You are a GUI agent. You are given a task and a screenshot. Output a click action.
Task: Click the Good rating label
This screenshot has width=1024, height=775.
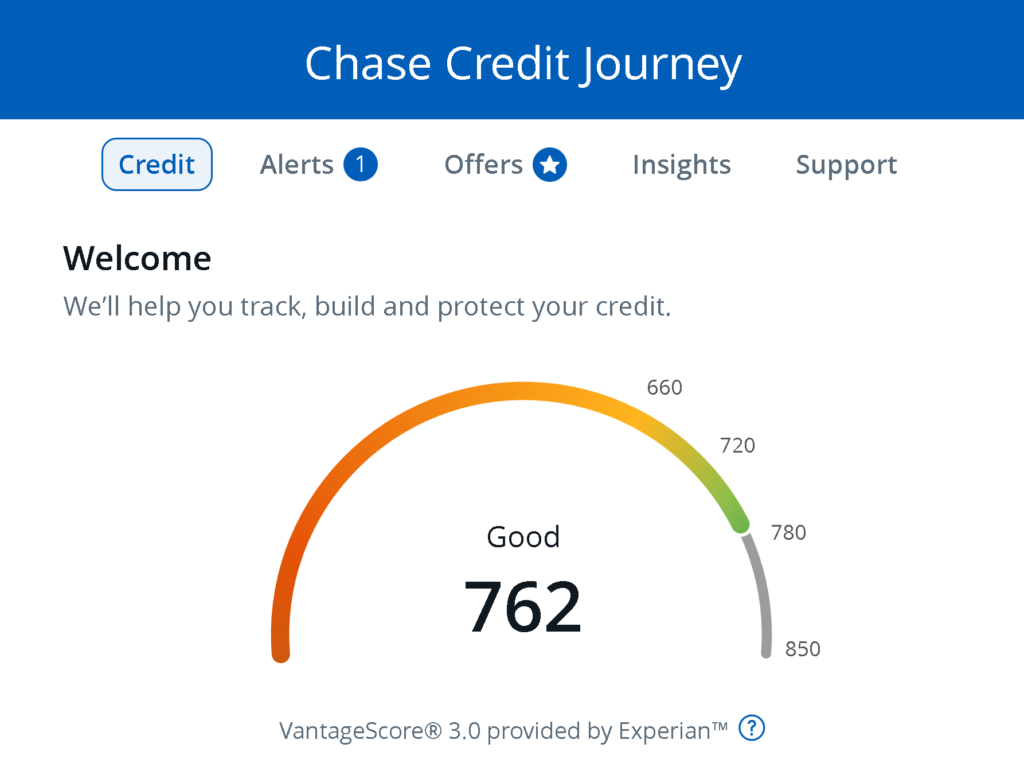pyautogui.click(x=523, y=537)
